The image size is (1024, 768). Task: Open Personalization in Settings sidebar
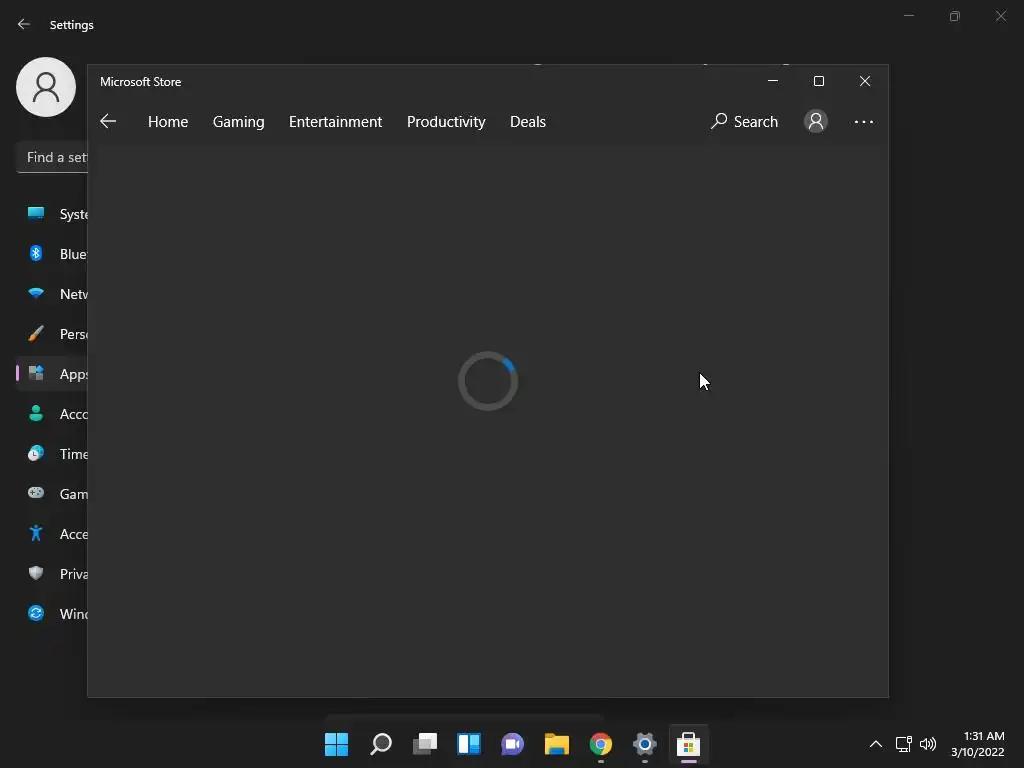52,334
